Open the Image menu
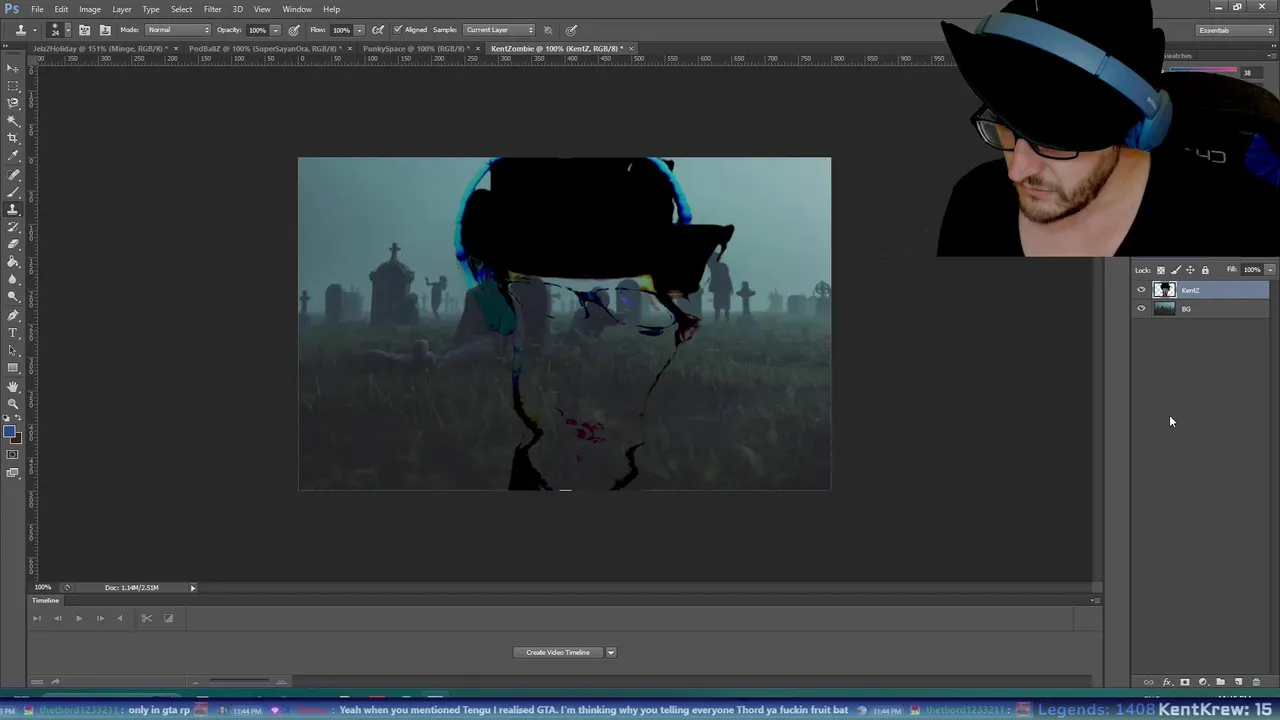Viewport: 1280px width, 720px height. click(x=90, y=9)
